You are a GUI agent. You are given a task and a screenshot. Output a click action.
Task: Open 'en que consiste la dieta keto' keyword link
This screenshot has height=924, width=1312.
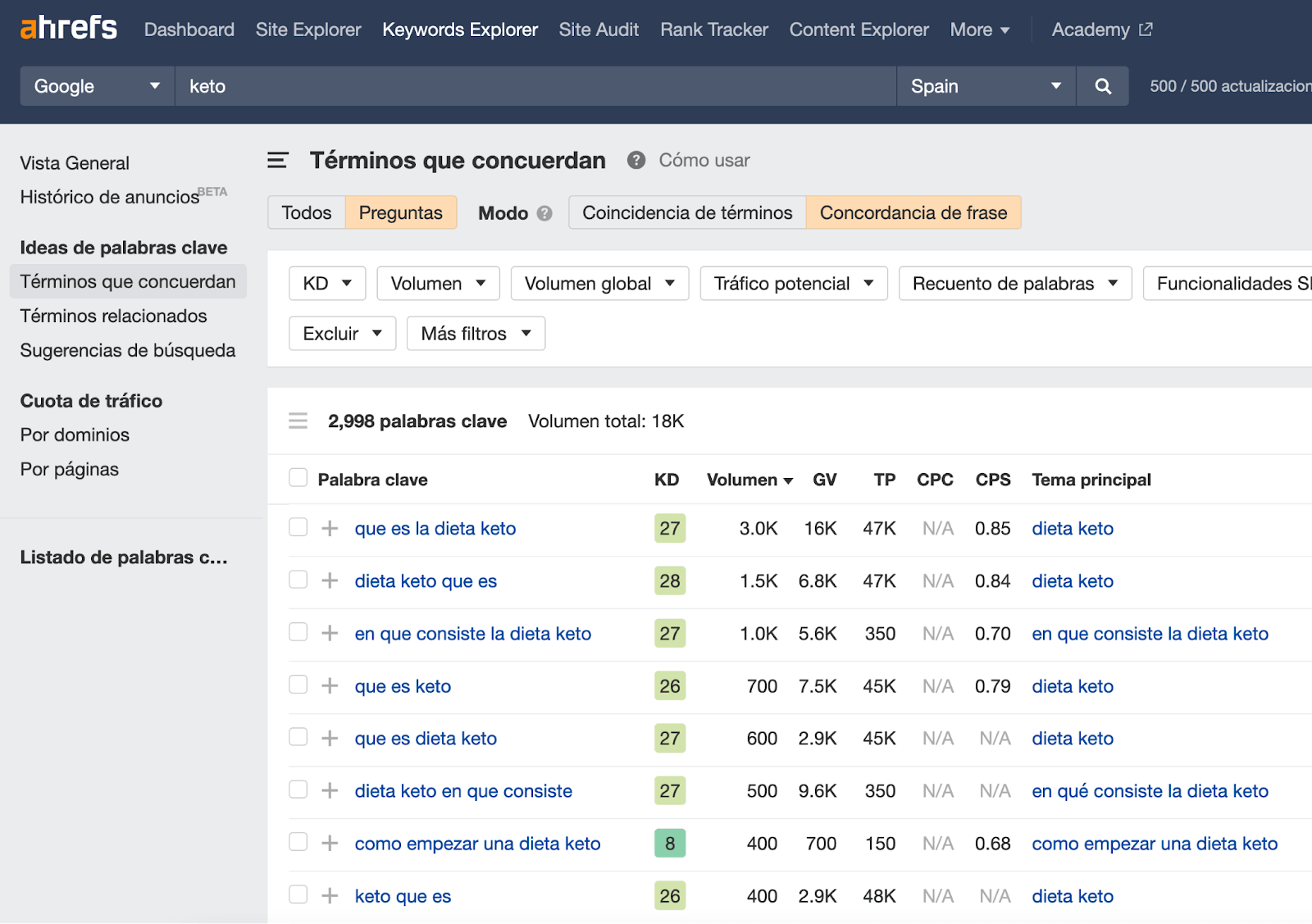tap(472, 634)
